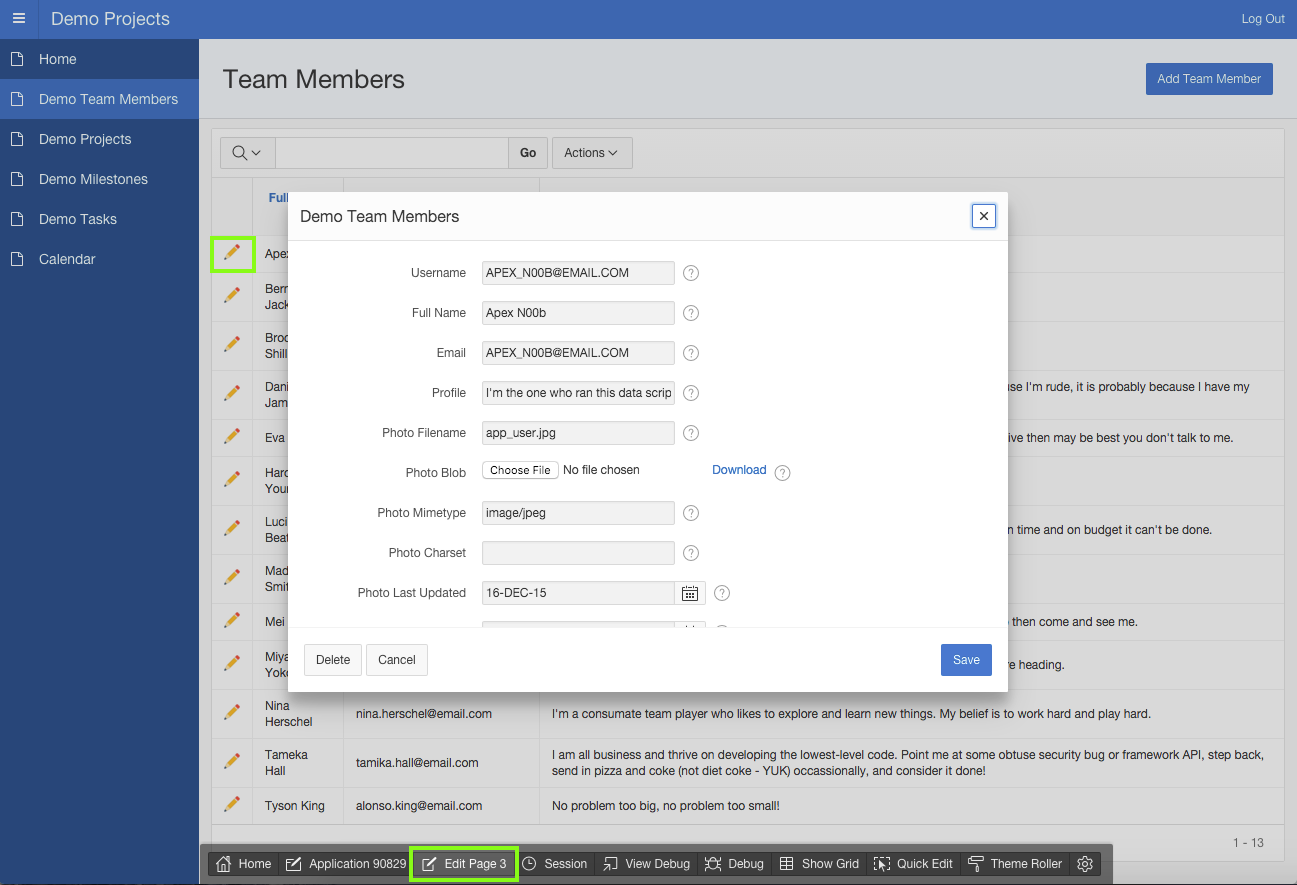The image size is (1297, 885).
Task: Focus the Photo Filename input
Action: point(578,433)
